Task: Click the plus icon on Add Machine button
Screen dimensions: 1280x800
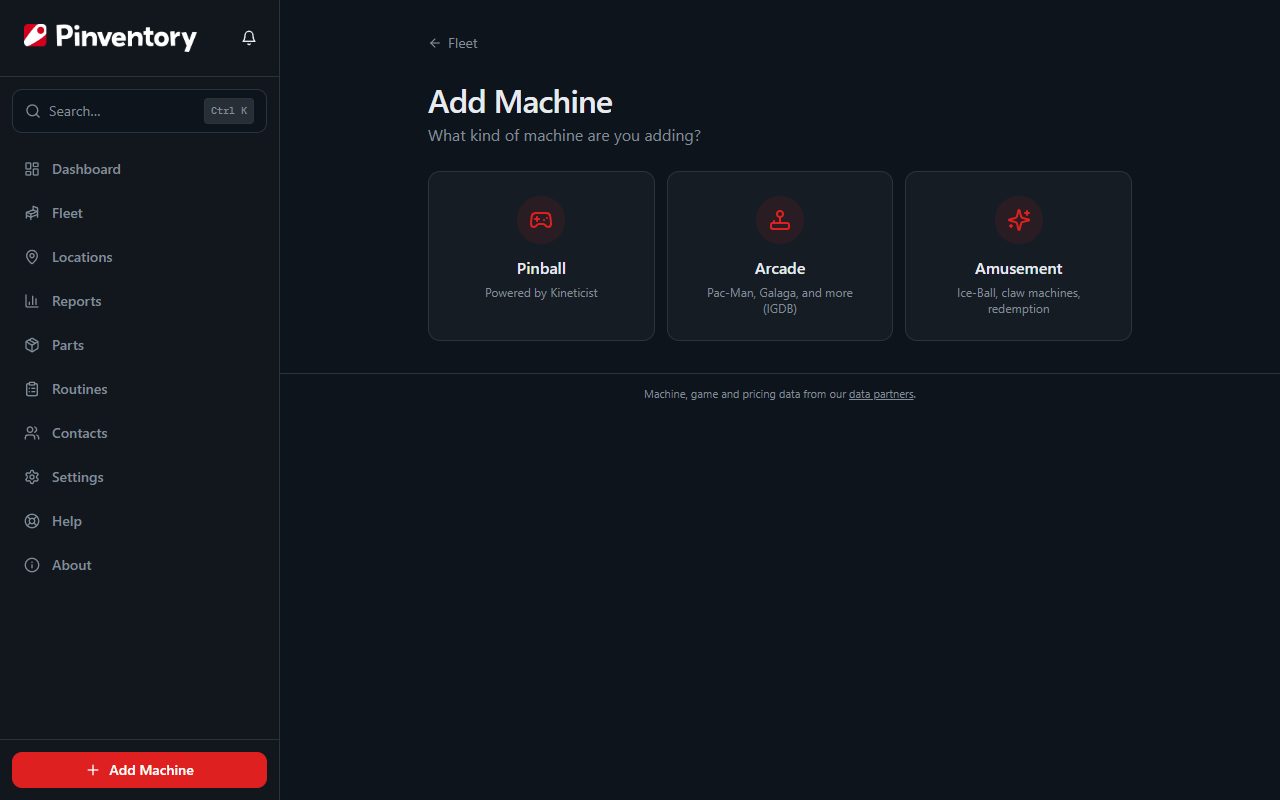Action: (93, 770)
